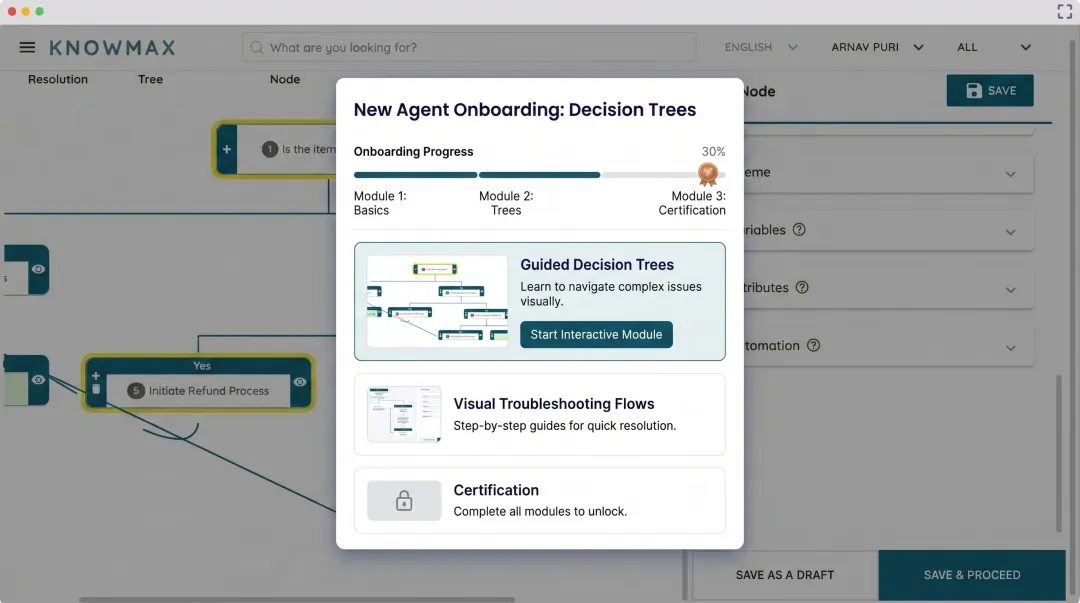Click the trash icon on Initiate Refund Process node
The width and height of the screenshot is (1080, 603).
(x=96, y=389)
